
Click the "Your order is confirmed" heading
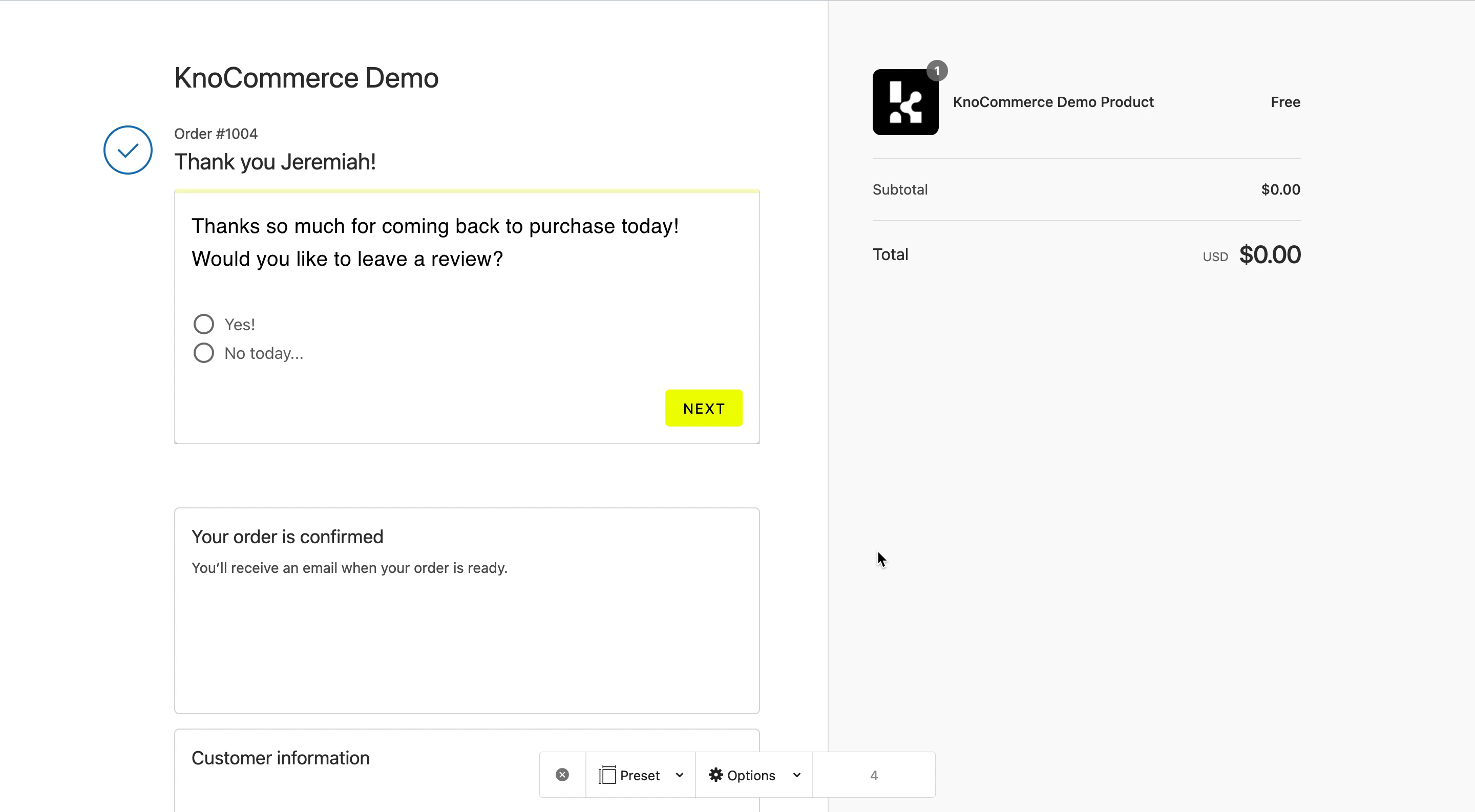click(287, 537)
